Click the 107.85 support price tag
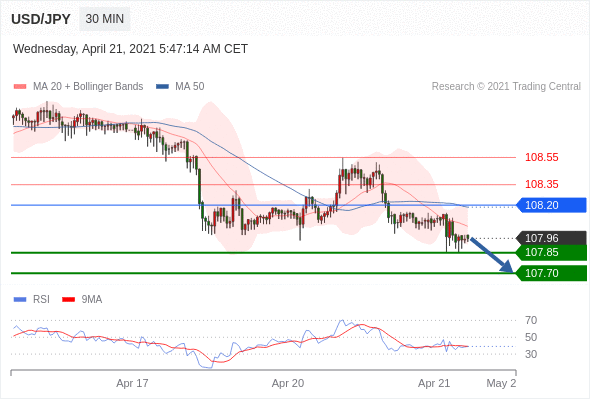This screenshot has width=590, height=400. tap(552, 252)
